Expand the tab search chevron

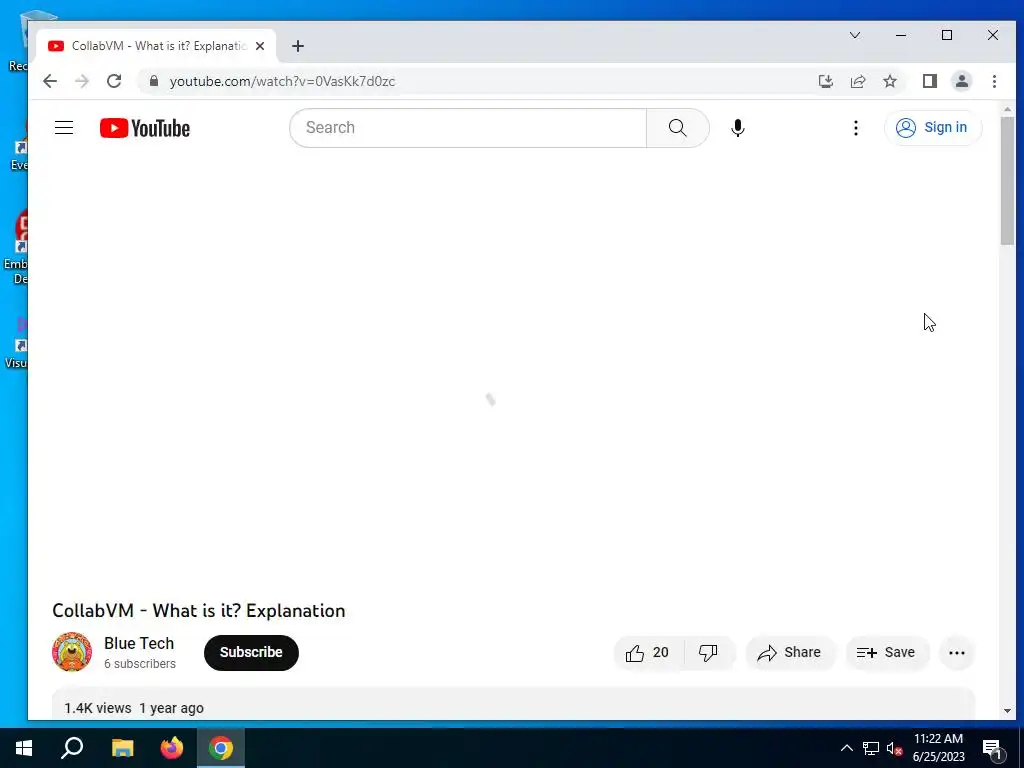coord(855,35)
